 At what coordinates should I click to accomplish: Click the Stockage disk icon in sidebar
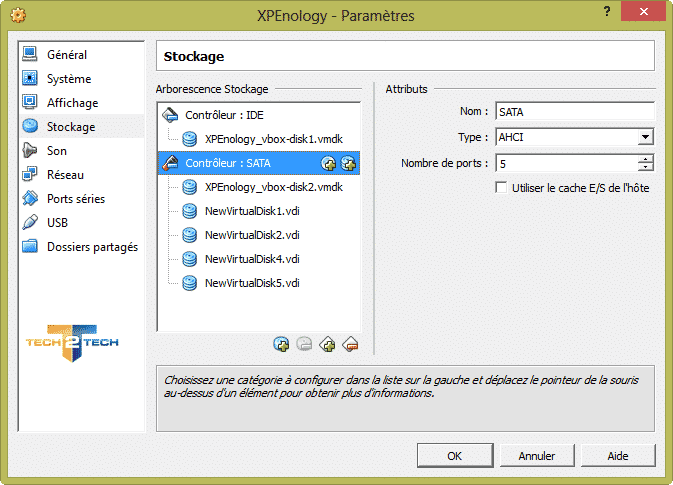point(30,126)
